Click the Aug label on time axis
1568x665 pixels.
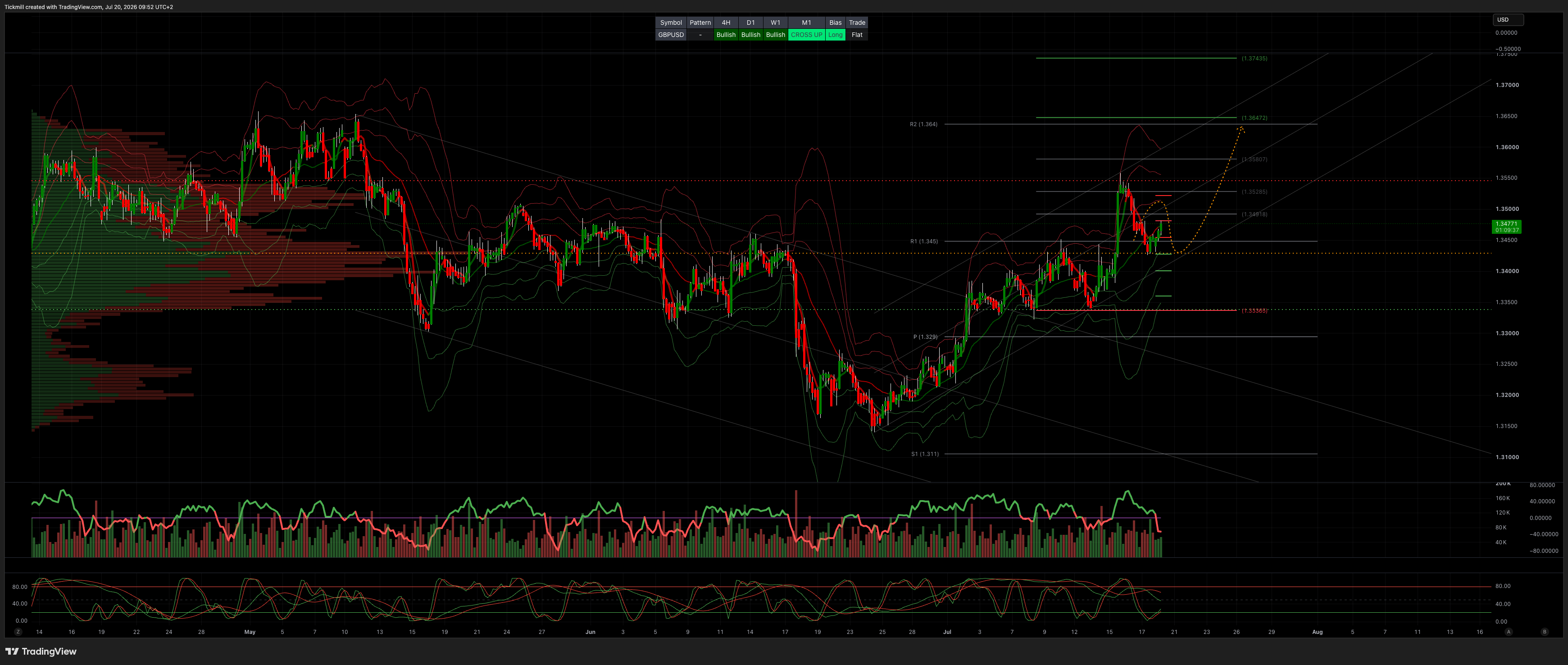coord(1317,632)
